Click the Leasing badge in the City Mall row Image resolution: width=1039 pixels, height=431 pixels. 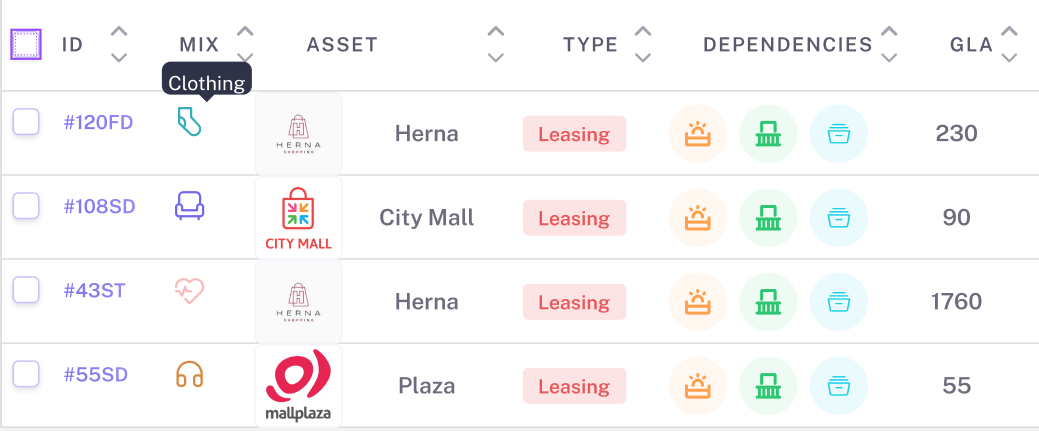574,218
